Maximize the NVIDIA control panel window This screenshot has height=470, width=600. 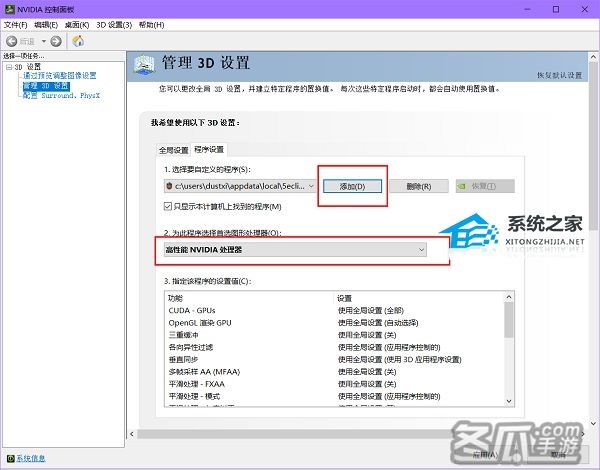click(x=556, y=9)
